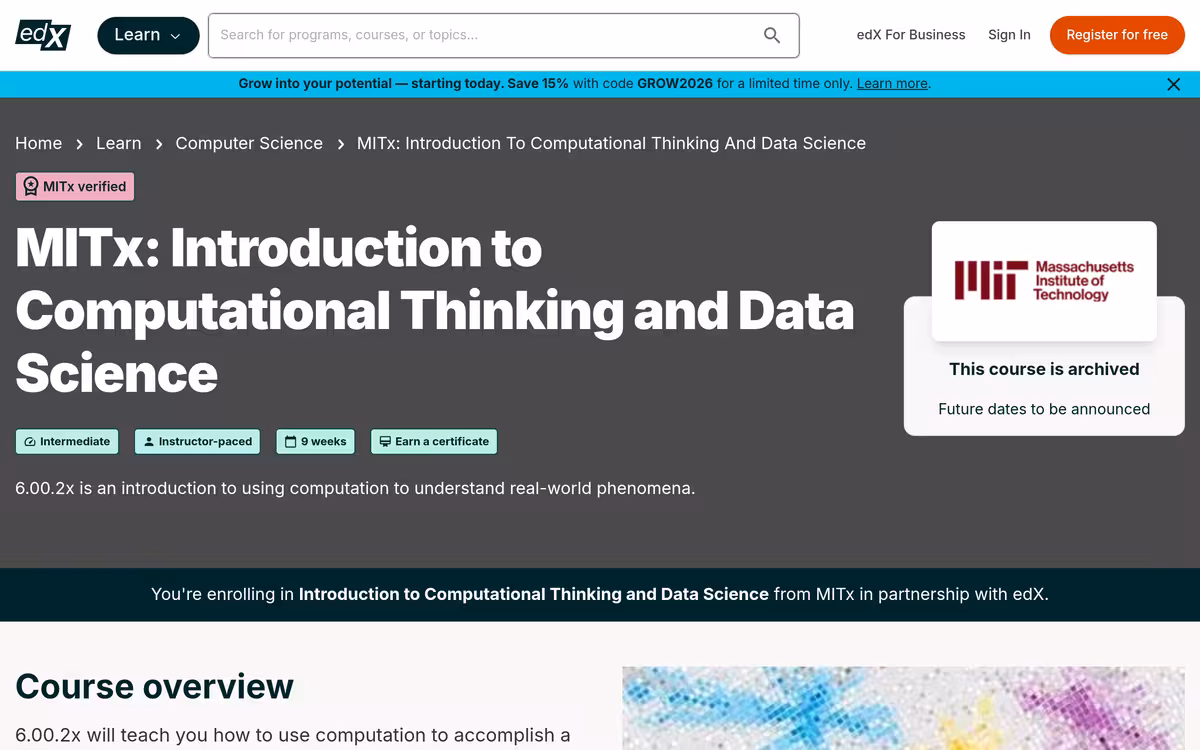Image resolution: width=1200 pixels, height=750 pixels.
Task: Click the Instructor-paced tag
Action: pos(197,442)
